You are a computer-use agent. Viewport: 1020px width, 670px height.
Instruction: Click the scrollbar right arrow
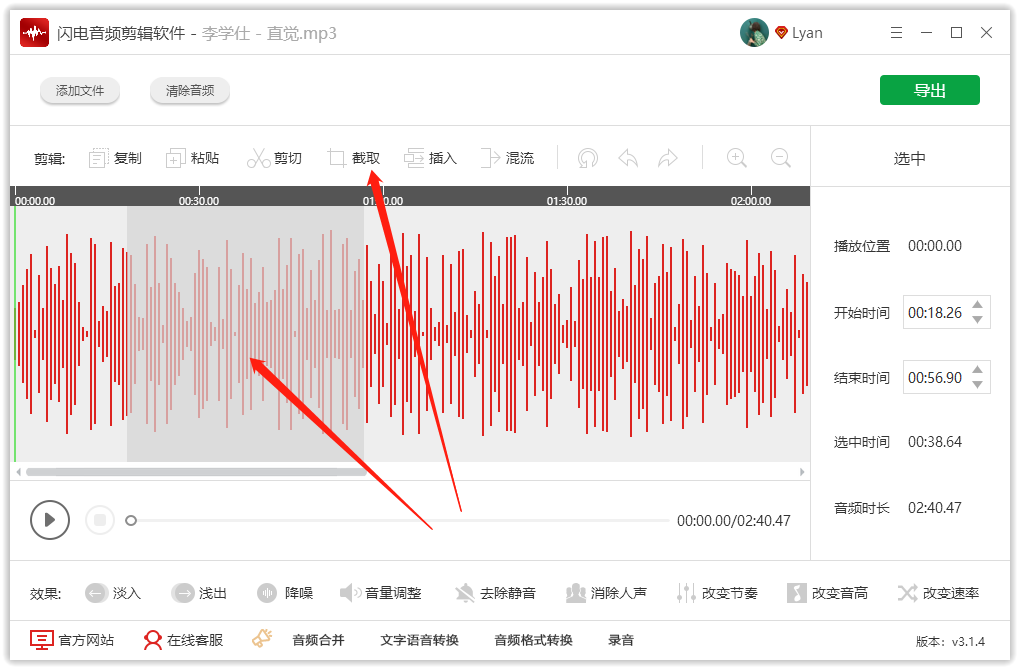pos(802,472)
